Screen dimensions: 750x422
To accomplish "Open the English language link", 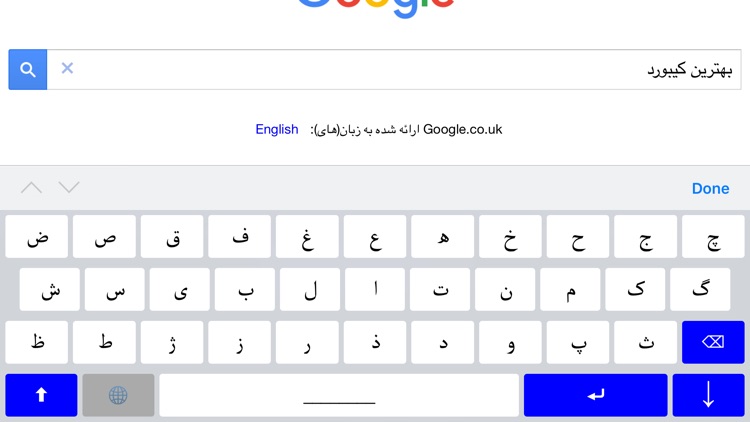I will click(x=277, y=129).
